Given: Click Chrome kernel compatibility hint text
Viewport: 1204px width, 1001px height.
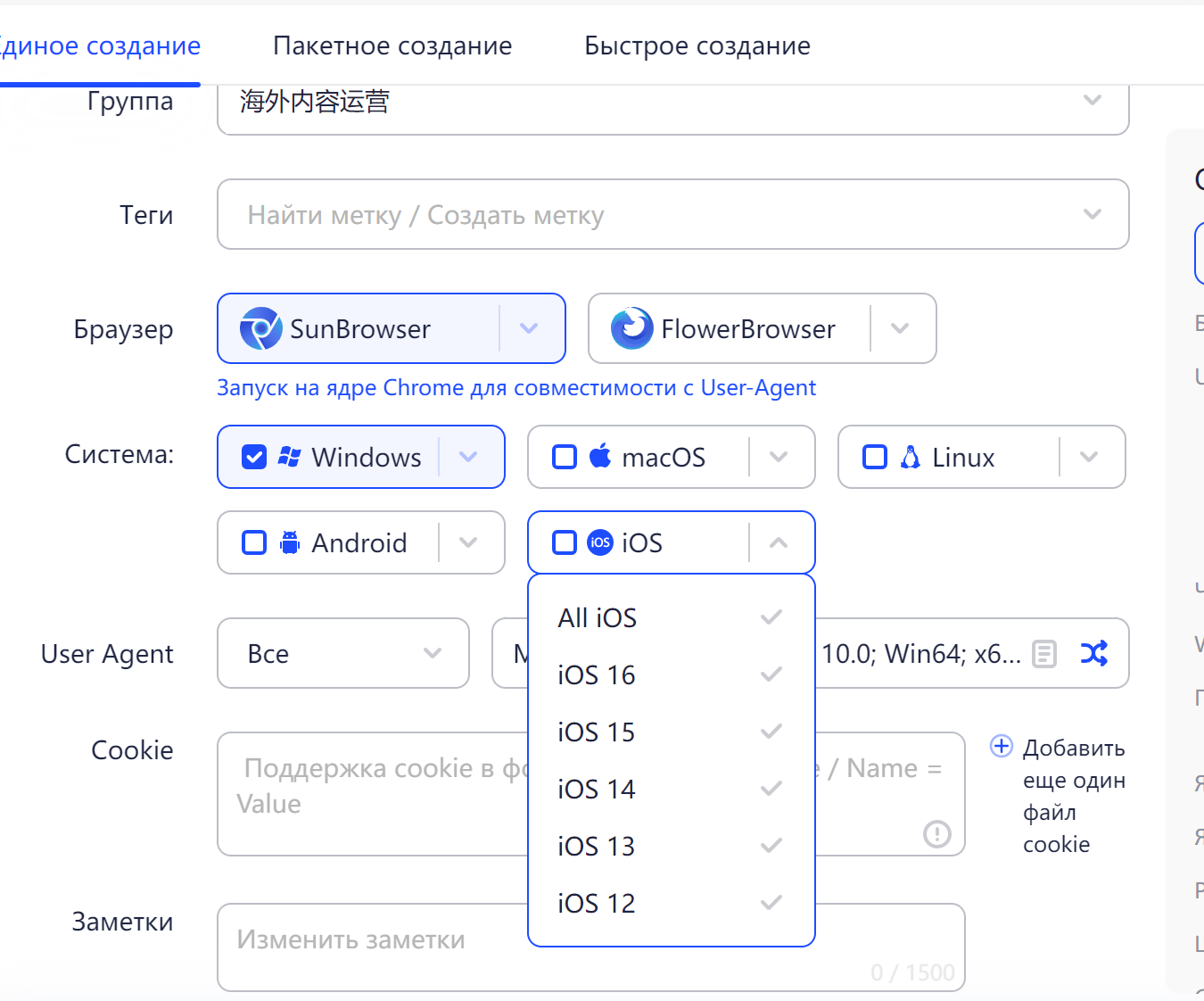Looking at the screenshot, I should point(516,388).
